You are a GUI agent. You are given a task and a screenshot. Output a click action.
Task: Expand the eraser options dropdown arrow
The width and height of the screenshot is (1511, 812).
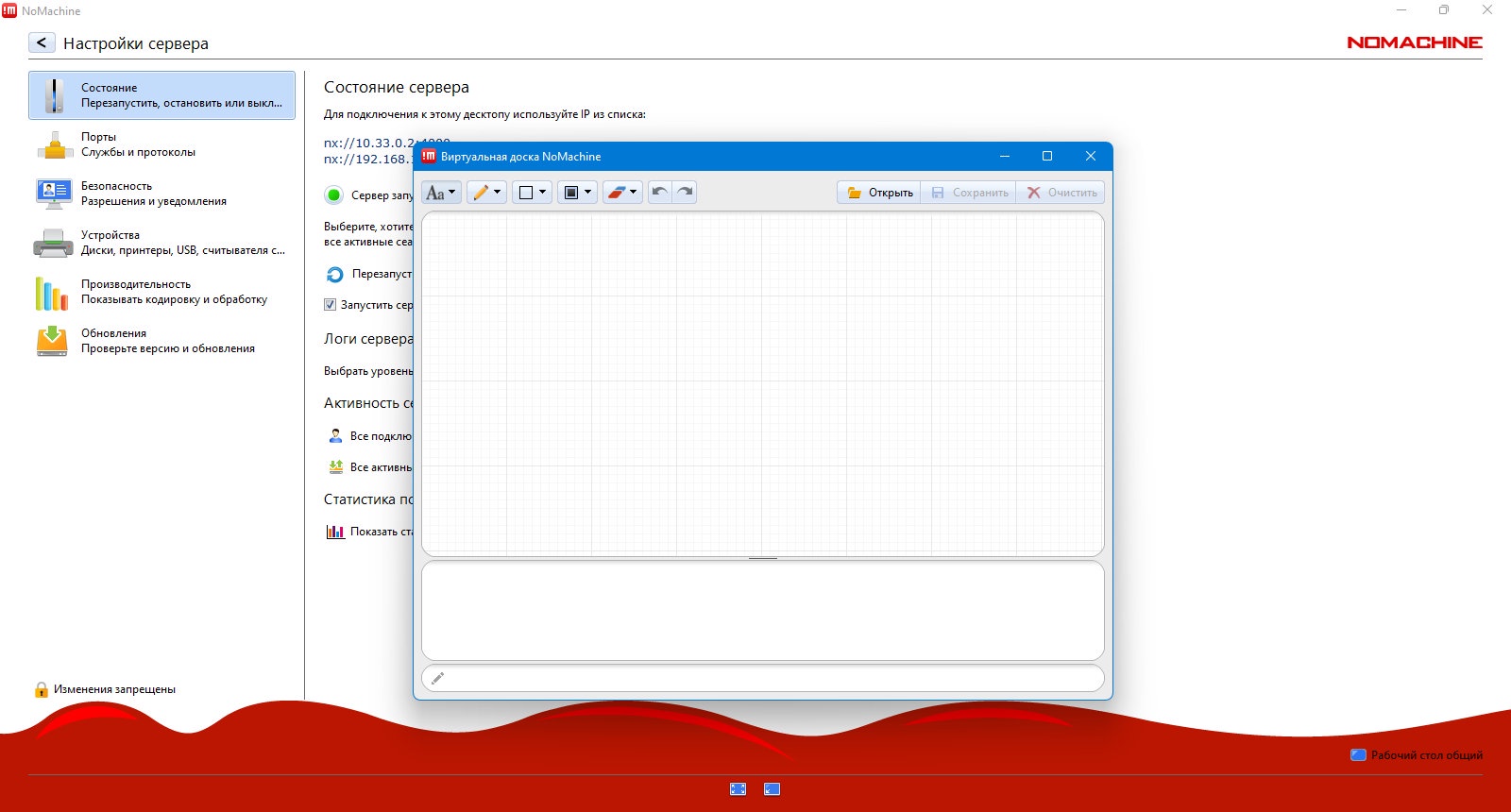click(x=633, y=193)
